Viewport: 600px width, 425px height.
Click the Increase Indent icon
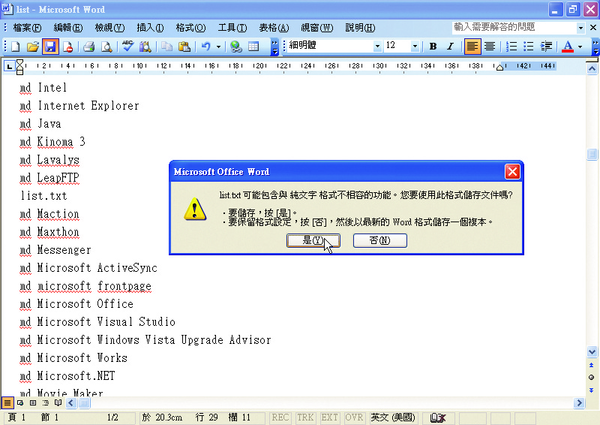[x=546, y=46]
